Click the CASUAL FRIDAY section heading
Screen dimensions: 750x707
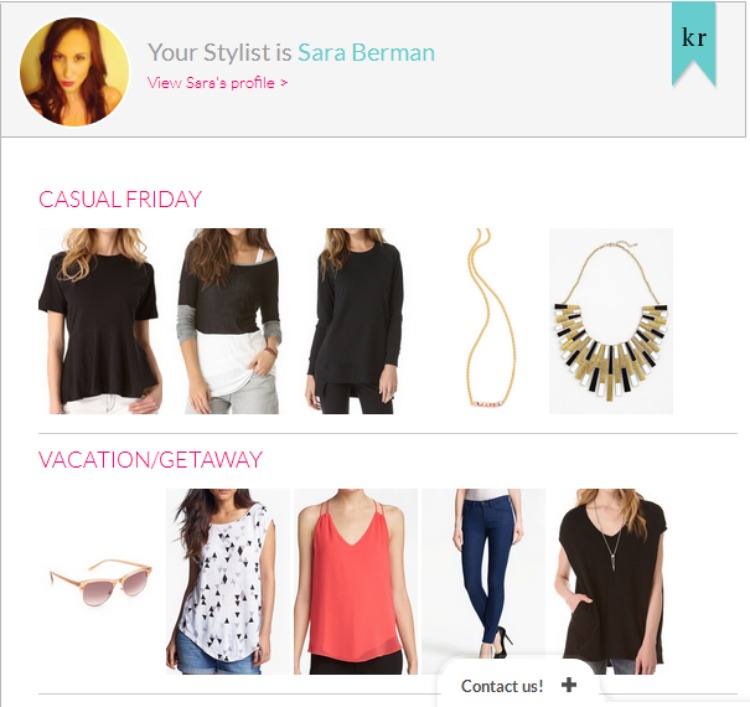120,199
